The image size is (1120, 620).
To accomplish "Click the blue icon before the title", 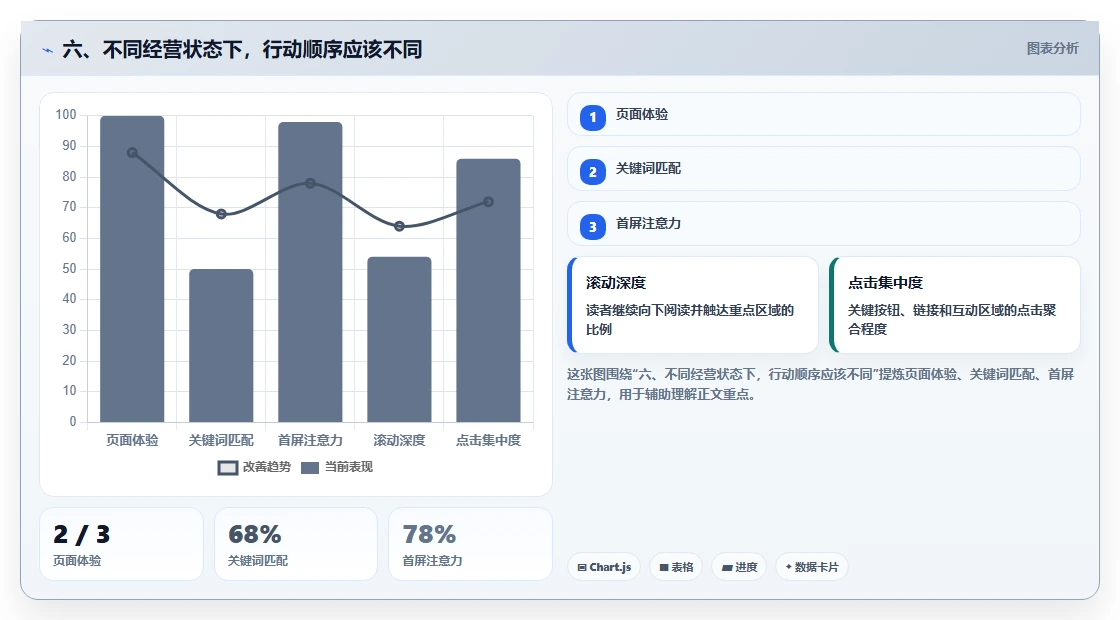I will point(48,51).
